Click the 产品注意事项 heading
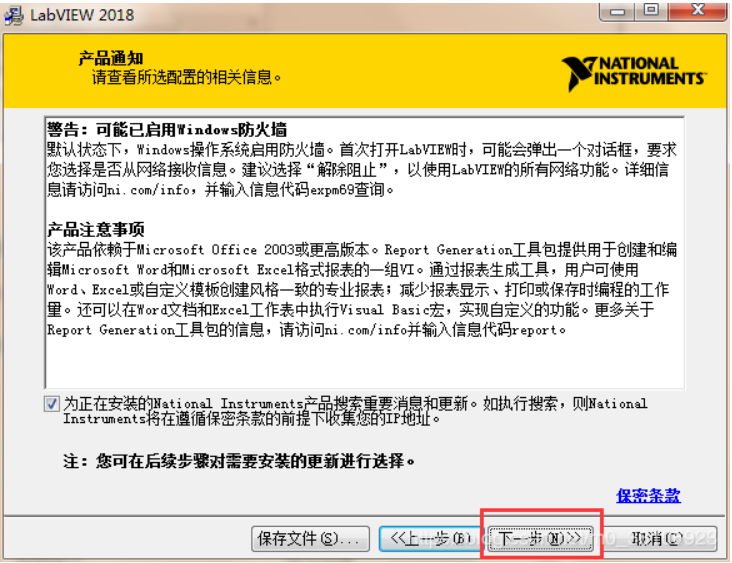Viewport: 732px width, 563px height. 96,229
